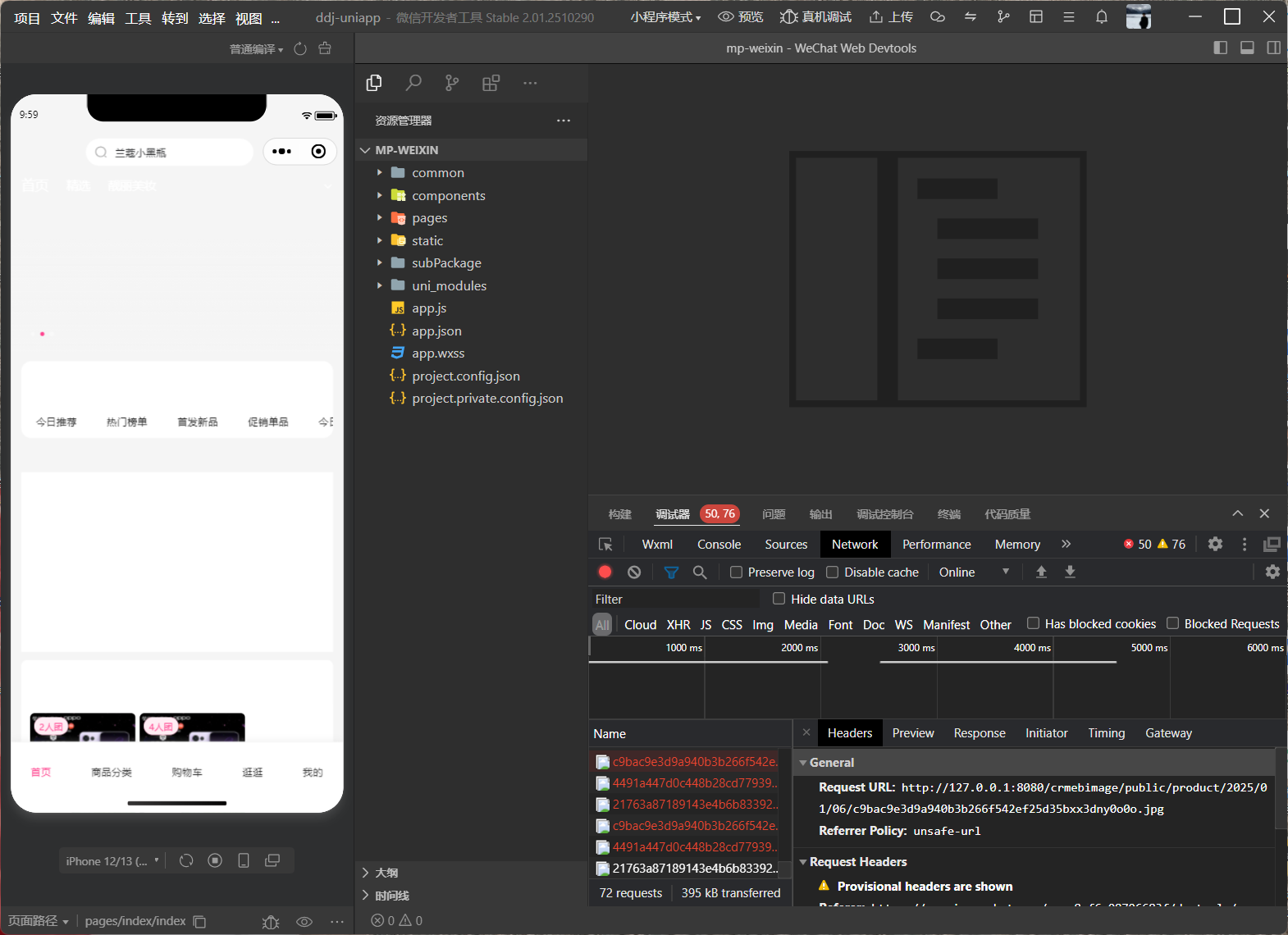This screenshot has width=1288, height=935.
Task: Open the 文件 menu
Action: 64,17
